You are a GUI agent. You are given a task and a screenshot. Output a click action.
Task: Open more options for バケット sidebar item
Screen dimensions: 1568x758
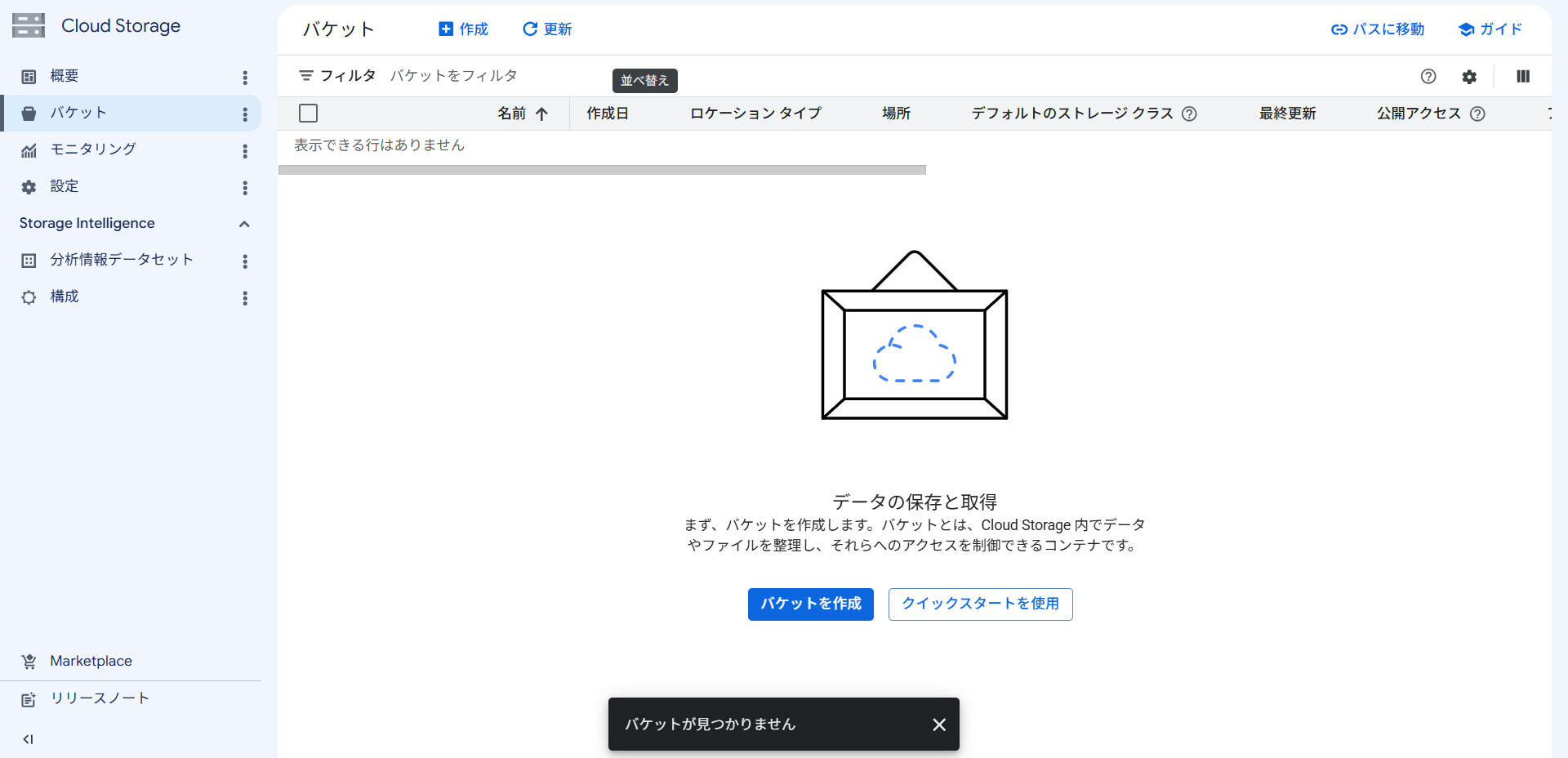(245, 114)
